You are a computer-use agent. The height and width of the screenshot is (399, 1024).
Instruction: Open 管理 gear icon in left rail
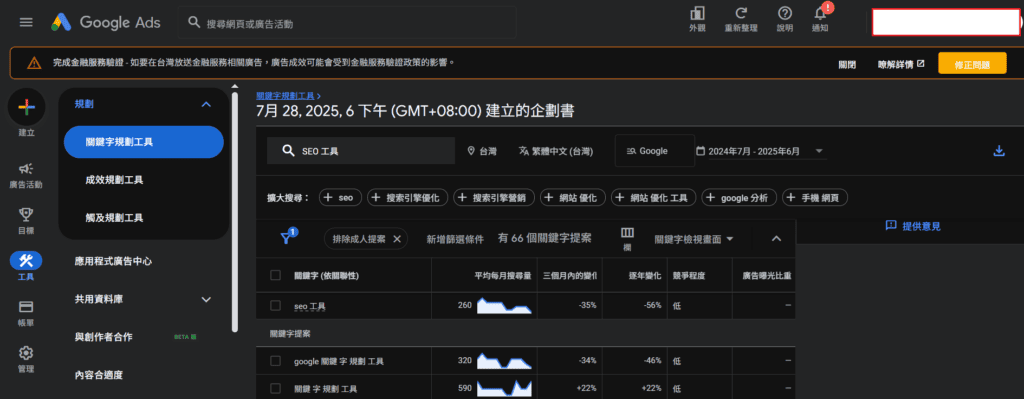[x=26, y=359]
